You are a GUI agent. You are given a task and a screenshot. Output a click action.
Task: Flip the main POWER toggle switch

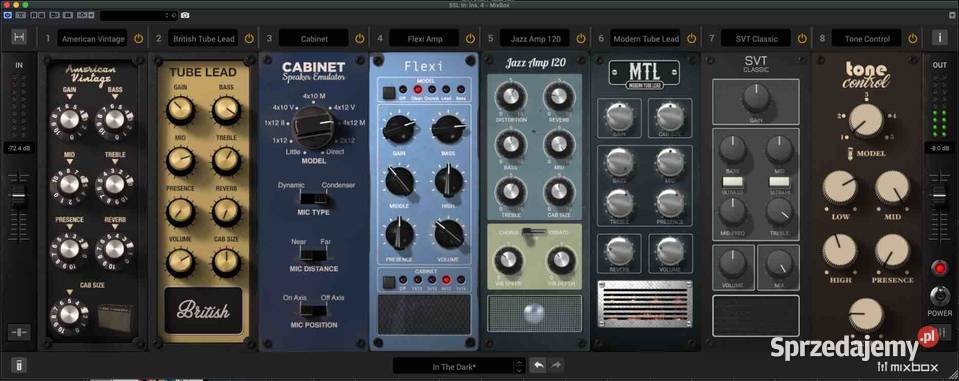[x=939, y=295]
